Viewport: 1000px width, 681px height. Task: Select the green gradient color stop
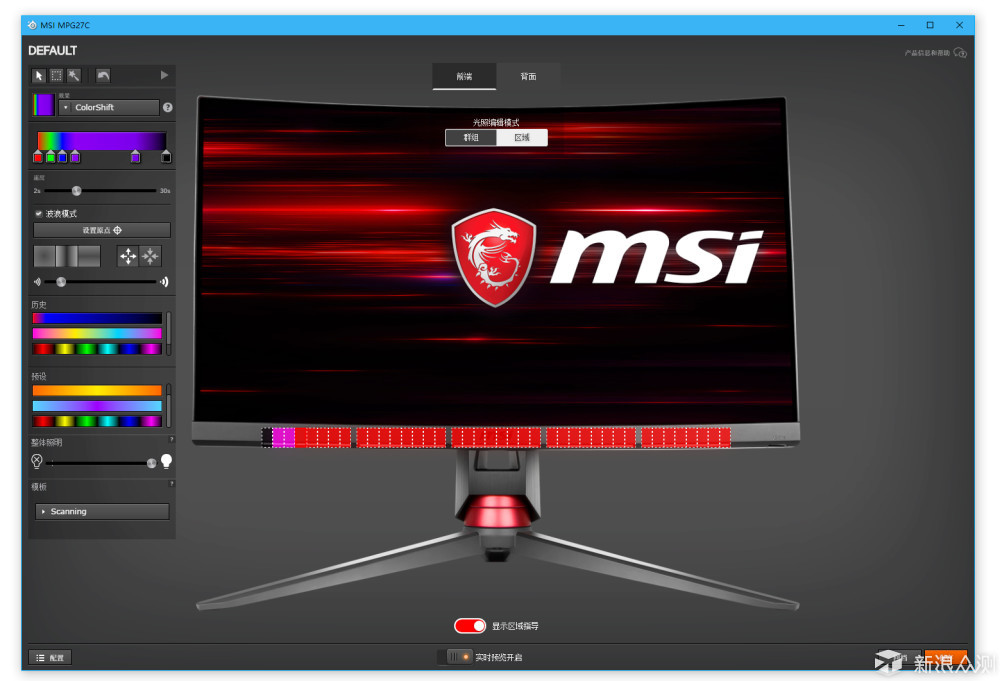(50, 157)
